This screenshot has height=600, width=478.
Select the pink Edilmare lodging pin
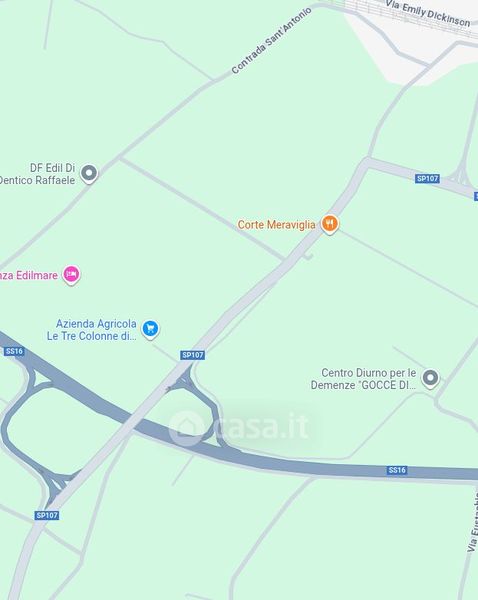[71, 275]
